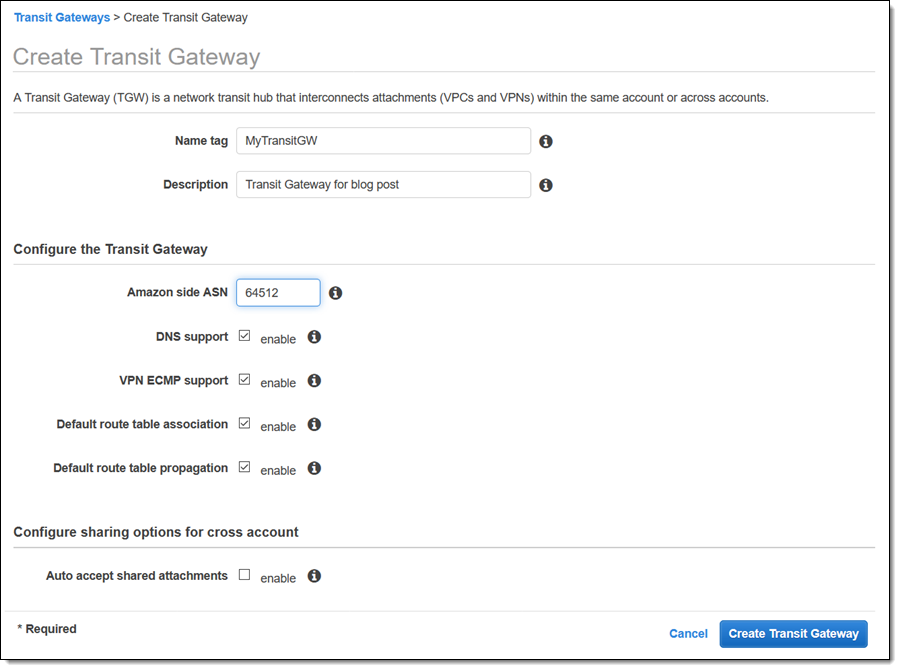Disable the DNS support checkbox
This screenshot has width=900, height=670.
click(244, 337)
